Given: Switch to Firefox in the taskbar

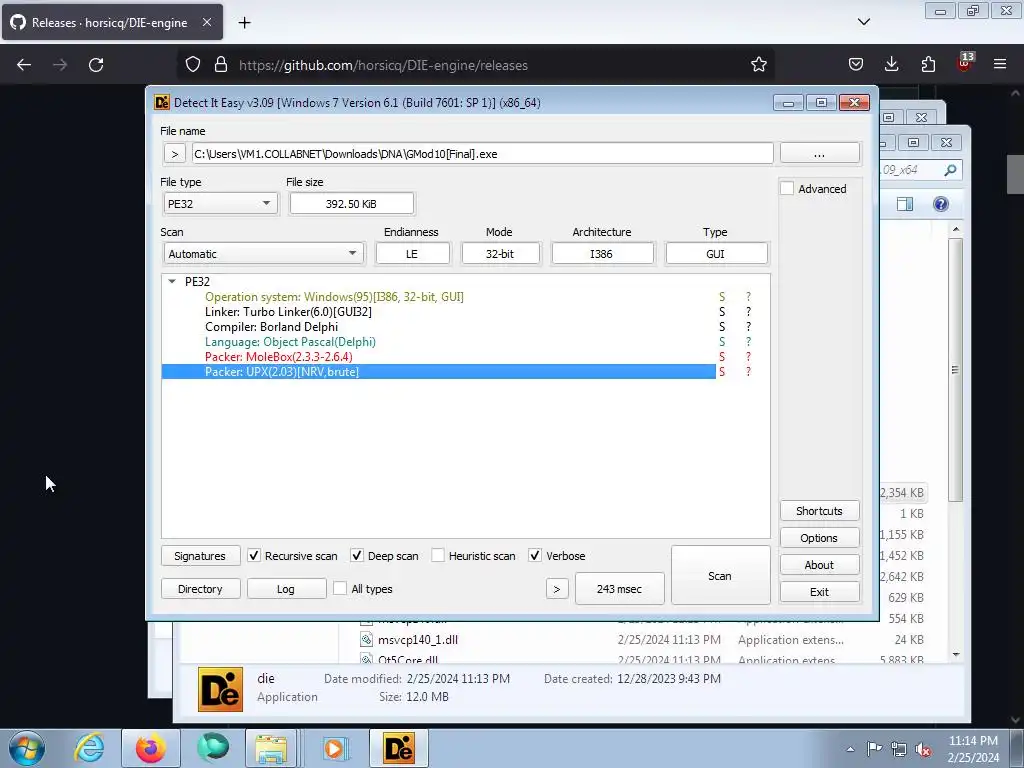Looking at the screenshot, I should tap(150, 748).
